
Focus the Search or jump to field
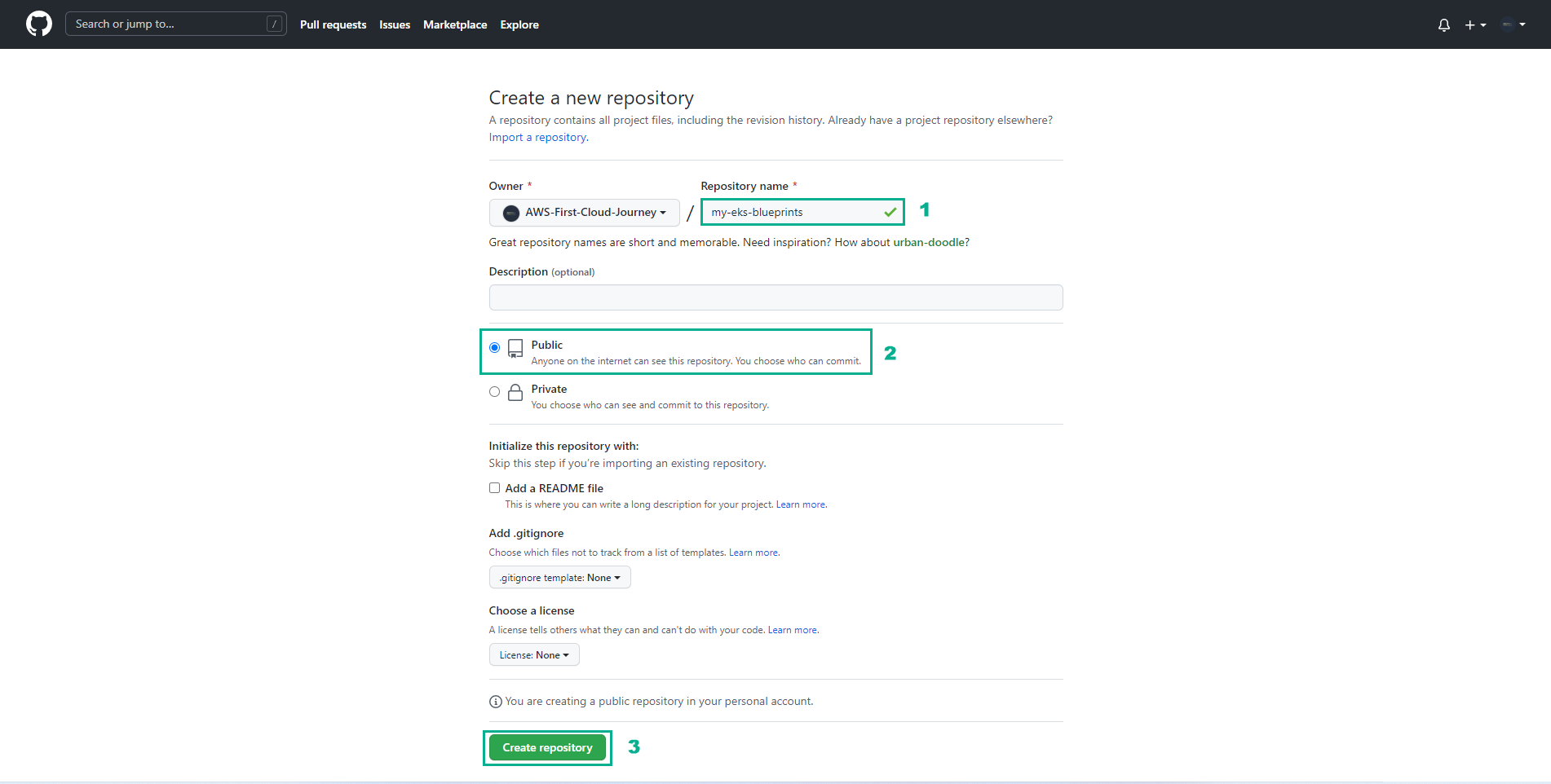175,24
